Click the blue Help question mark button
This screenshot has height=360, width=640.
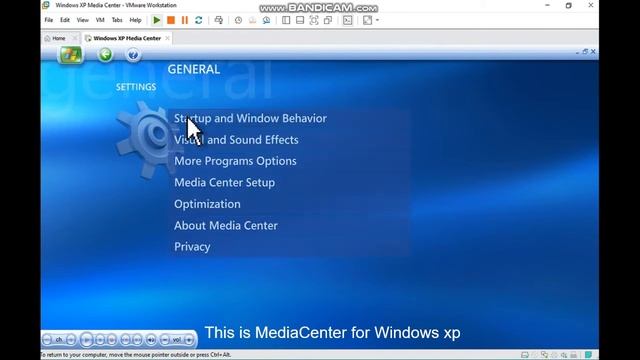click(133, 54)
